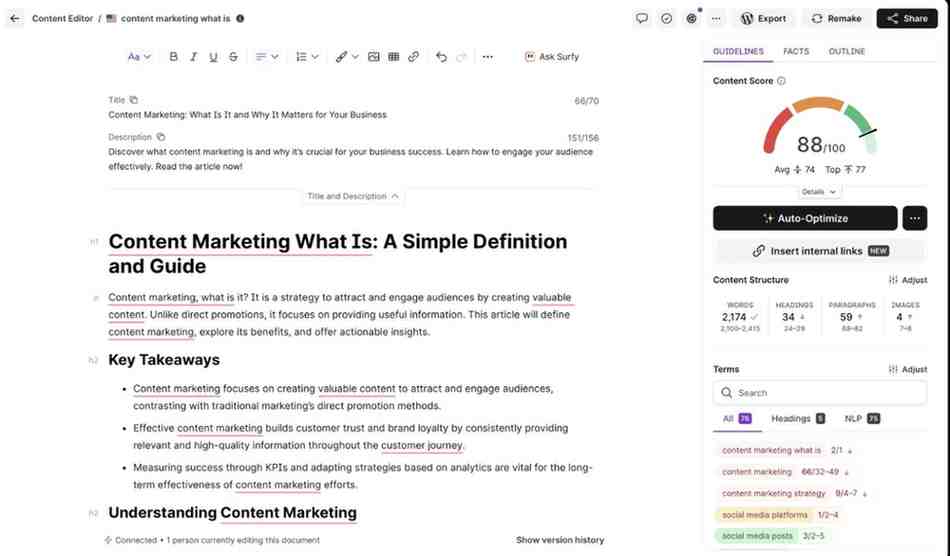Apply bold formatting
The height and width of the screenshot is (556, 950).
click(173, 56)
